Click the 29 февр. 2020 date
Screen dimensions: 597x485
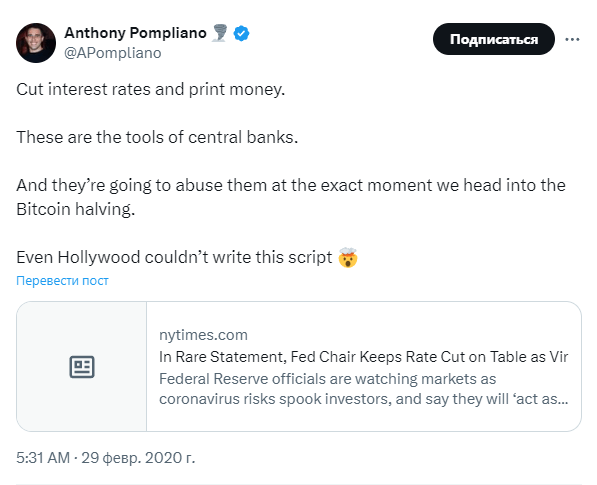point(138,458)
